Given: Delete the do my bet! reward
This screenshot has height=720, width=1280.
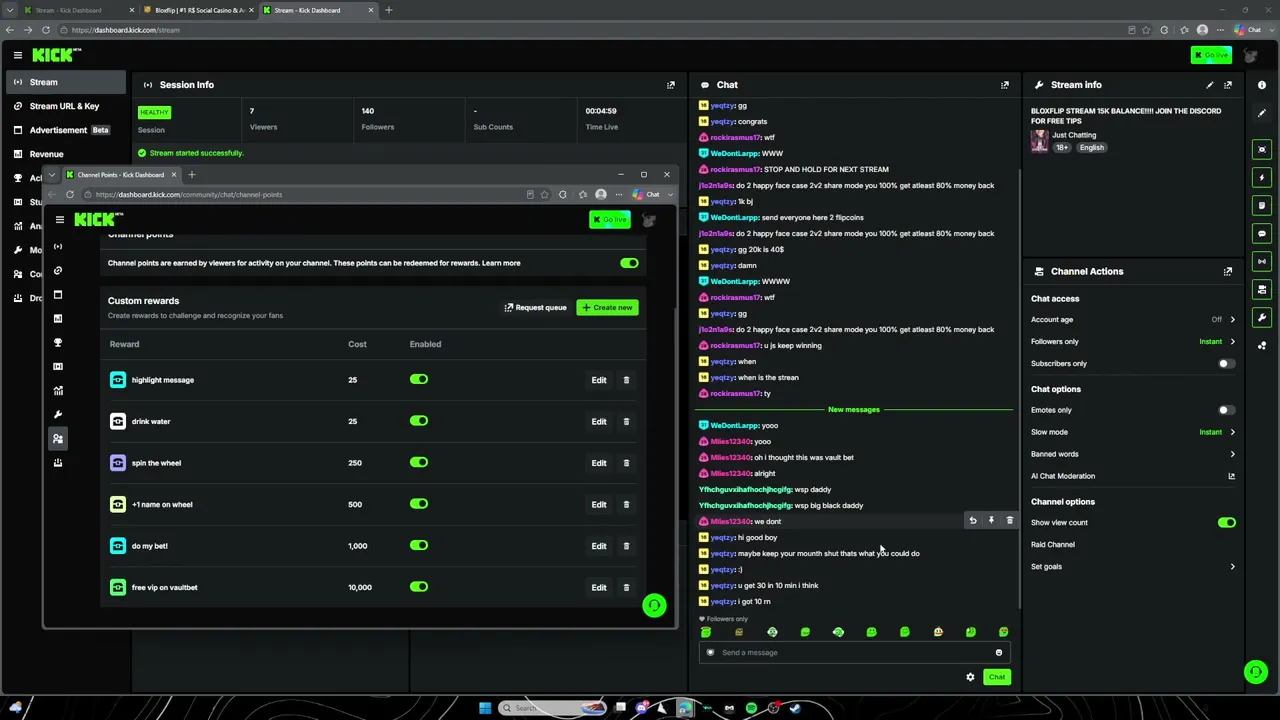Looking at the screenshot, I should 626,546.
